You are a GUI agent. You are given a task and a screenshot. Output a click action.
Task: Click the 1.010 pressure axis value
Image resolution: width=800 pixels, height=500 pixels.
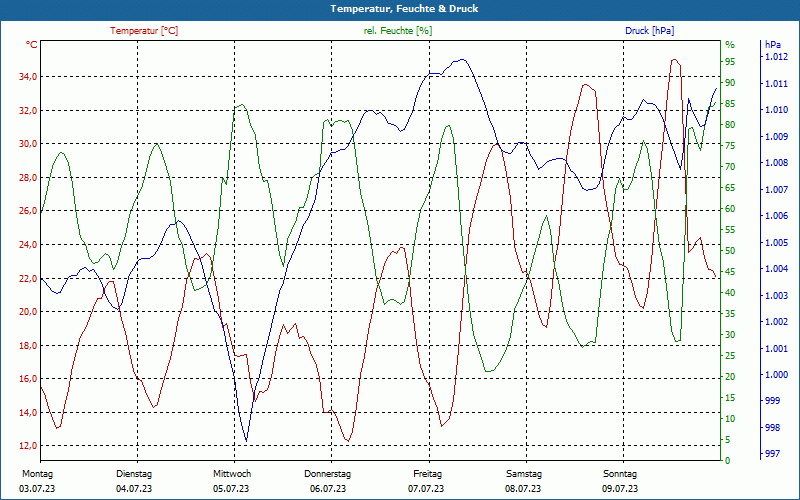776,110
